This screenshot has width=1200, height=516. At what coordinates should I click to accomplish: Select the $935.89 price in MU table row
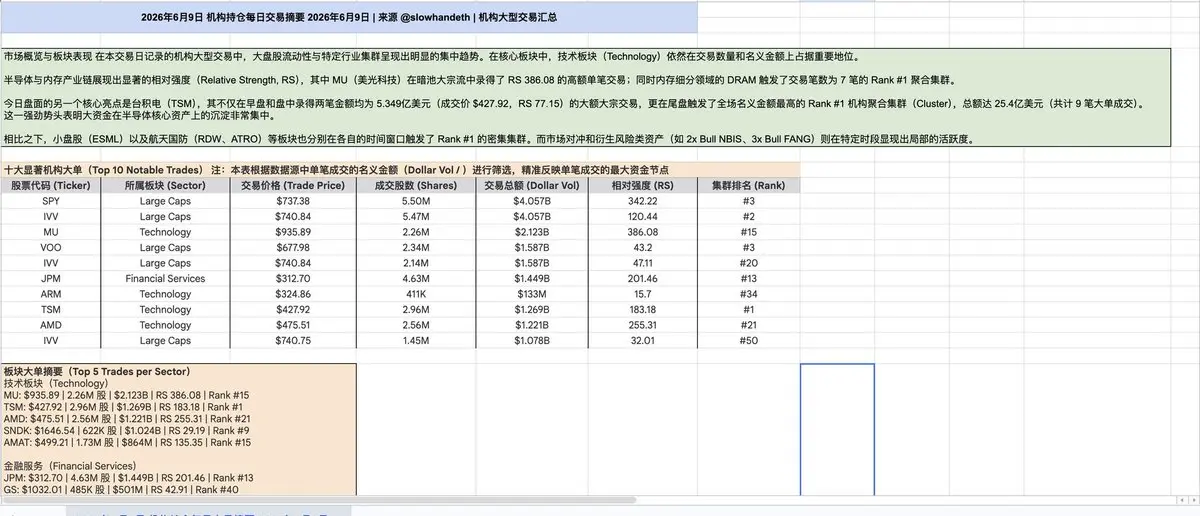[x=293, y=232]
